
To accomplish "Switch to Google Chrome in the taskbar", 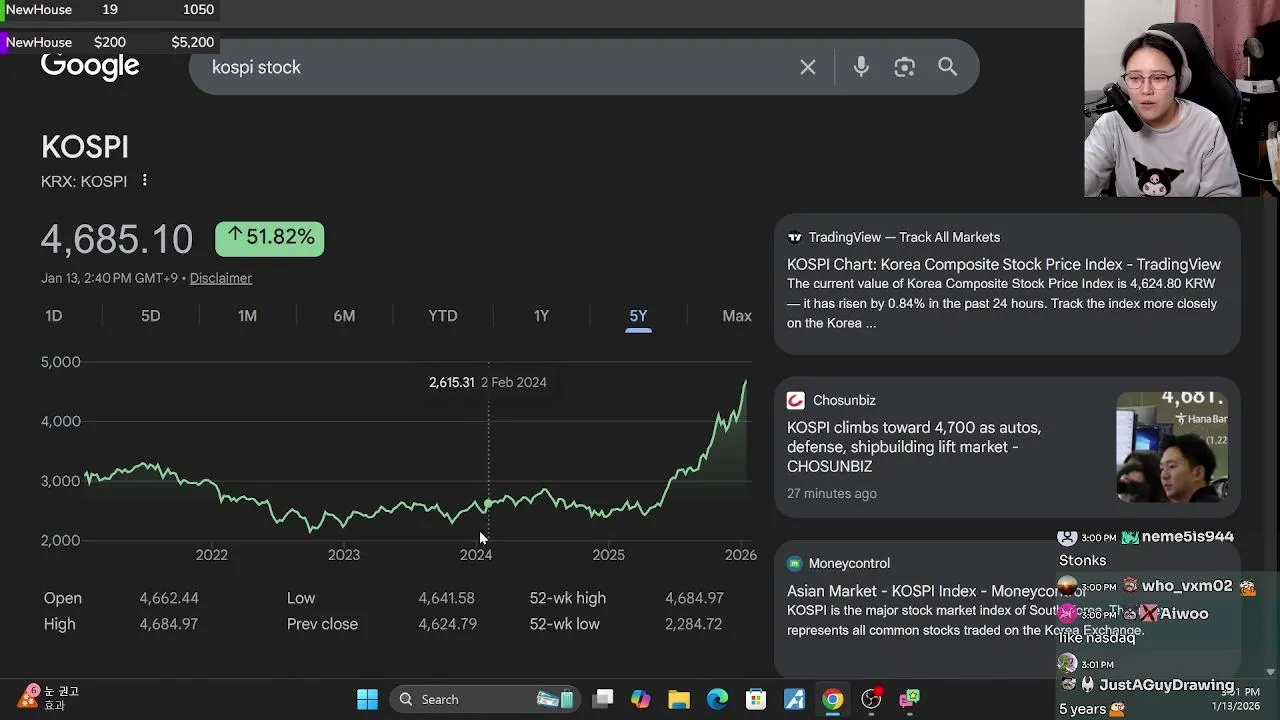I will [x=832, y=699].
